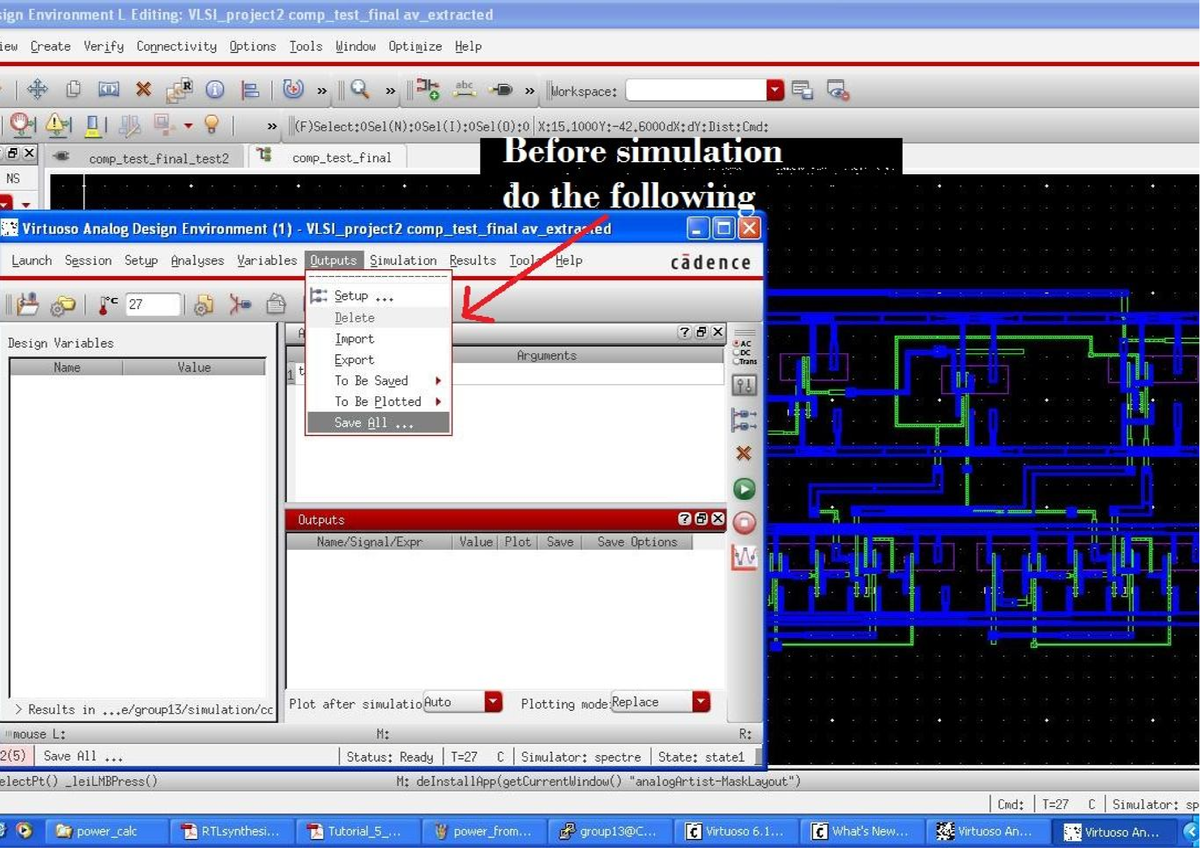The image size is (1200, 848).
Task: Click the gear-on-document simulation setup icon
Action: pos(203,304)
